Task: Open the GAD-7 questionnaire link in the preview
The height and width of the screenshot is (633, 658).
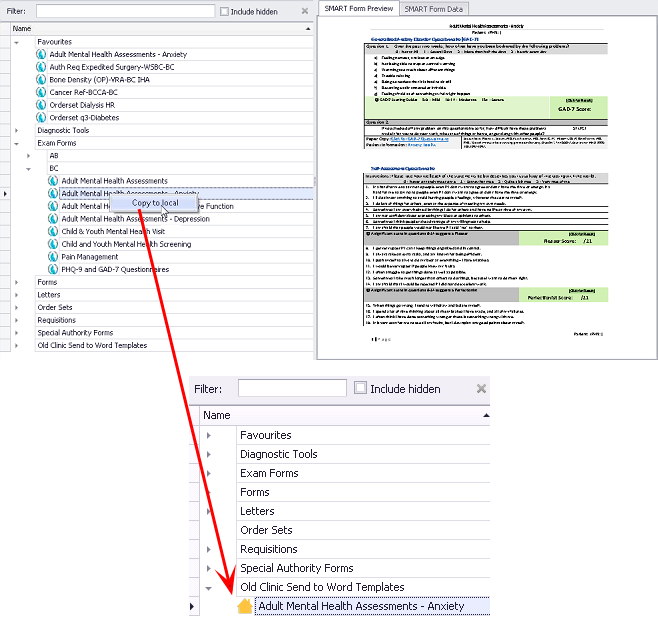Action: (420, 139)
